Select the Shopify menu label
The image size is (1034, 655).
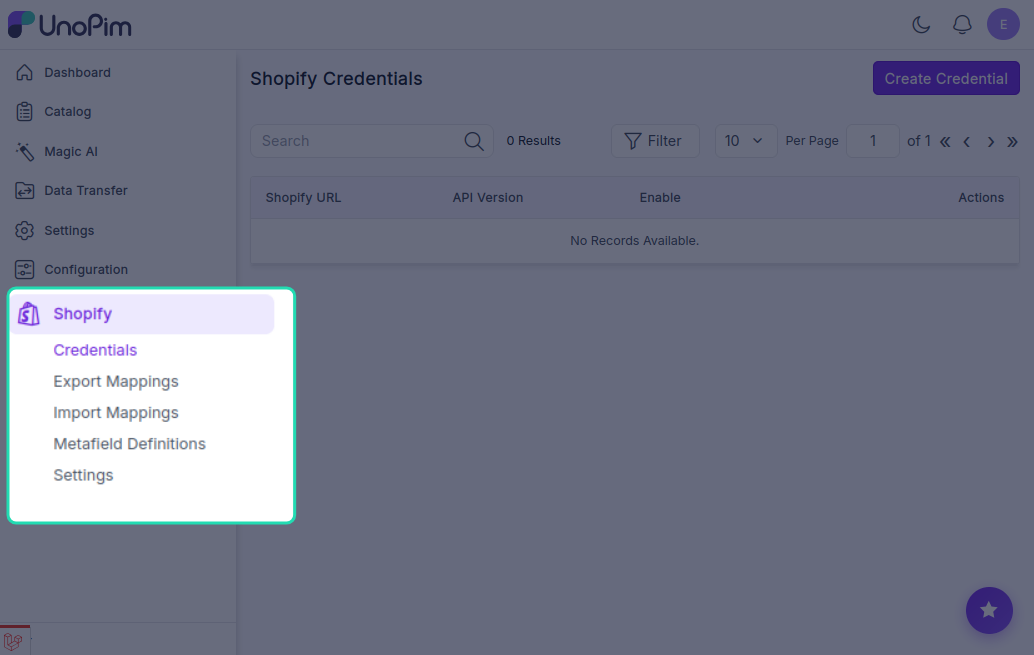coord(82,314)
